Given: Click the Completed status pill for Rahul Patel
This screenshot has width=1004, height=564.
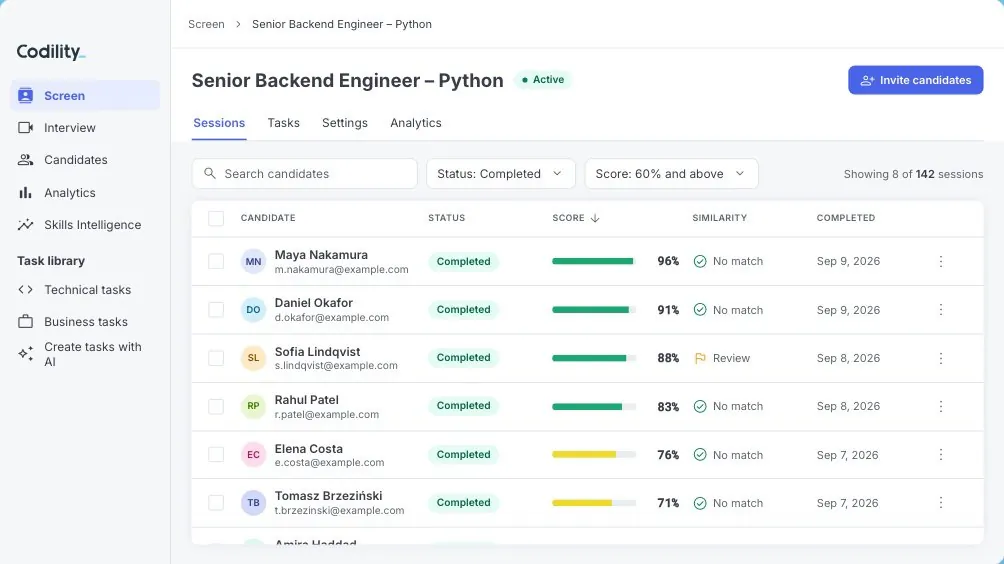Looking at the screenshot, I should 464,406.
